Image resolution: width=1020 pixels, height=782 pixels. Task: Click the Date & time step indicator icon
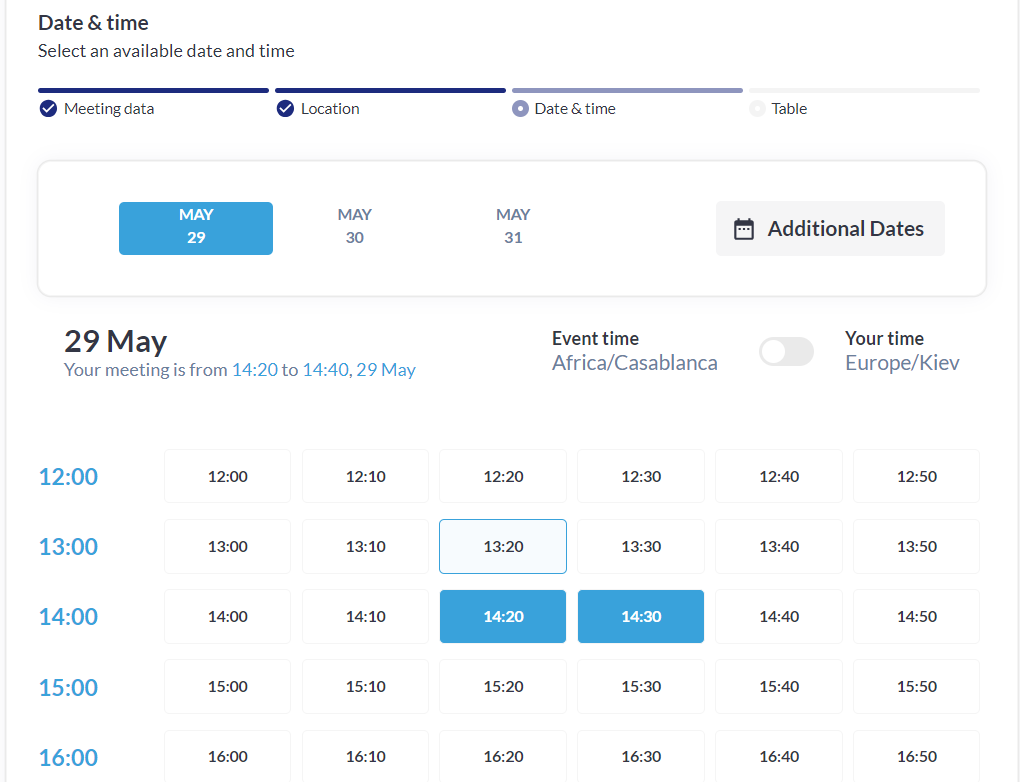[520, 109]
